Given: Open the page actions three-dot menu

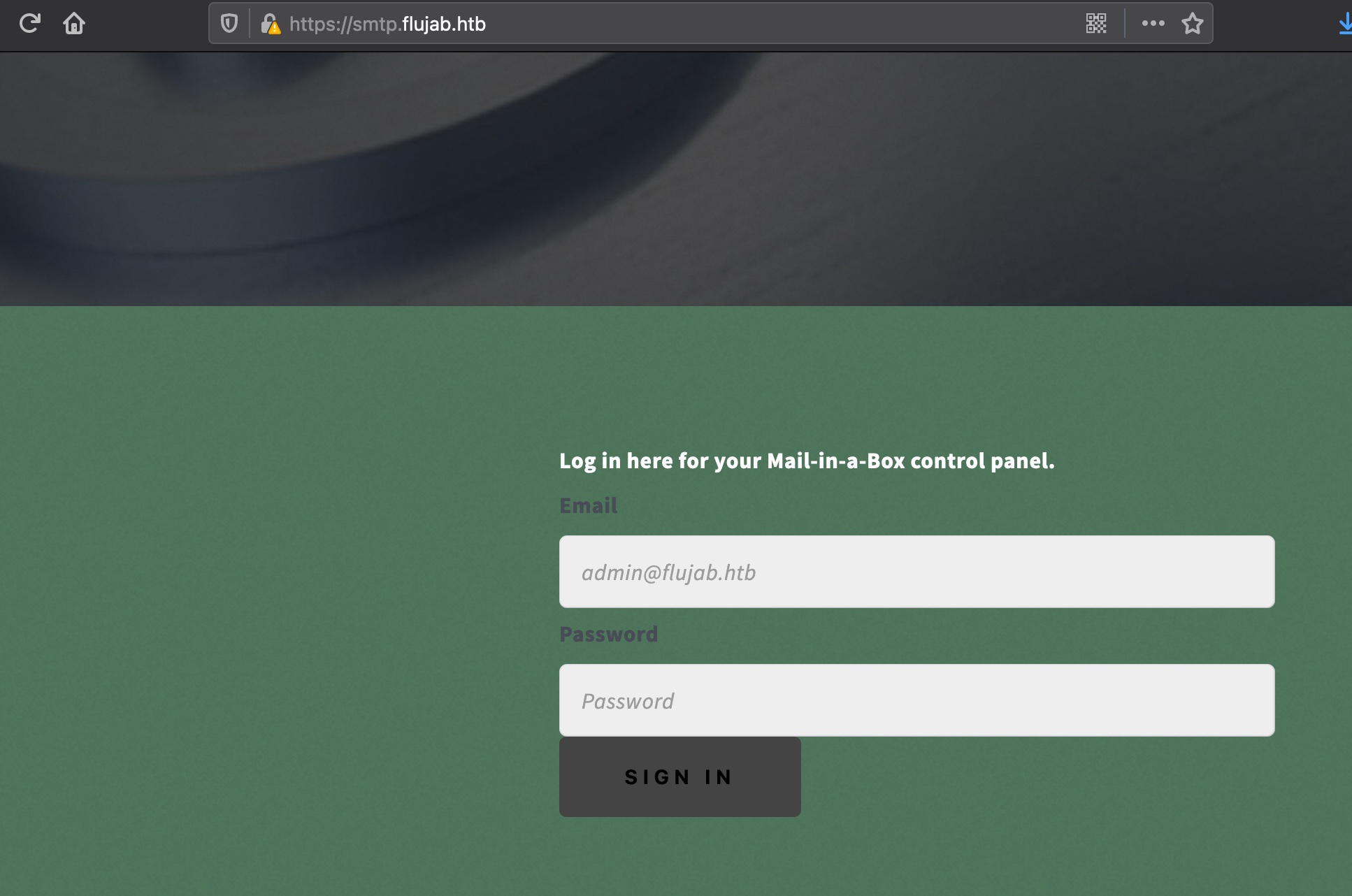Looking at the screenshot, I should pos(1153,24).
